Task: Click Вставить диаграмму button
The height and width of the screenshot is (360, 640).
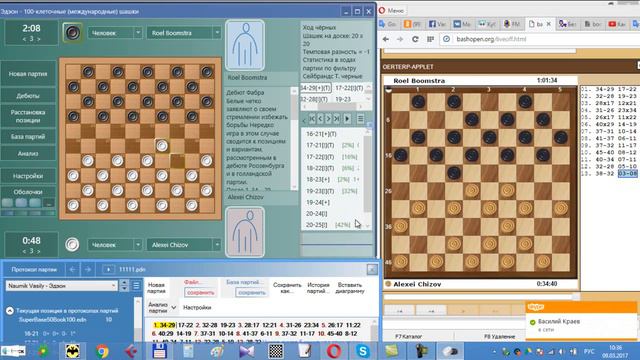Action: (x=350, y=288)
